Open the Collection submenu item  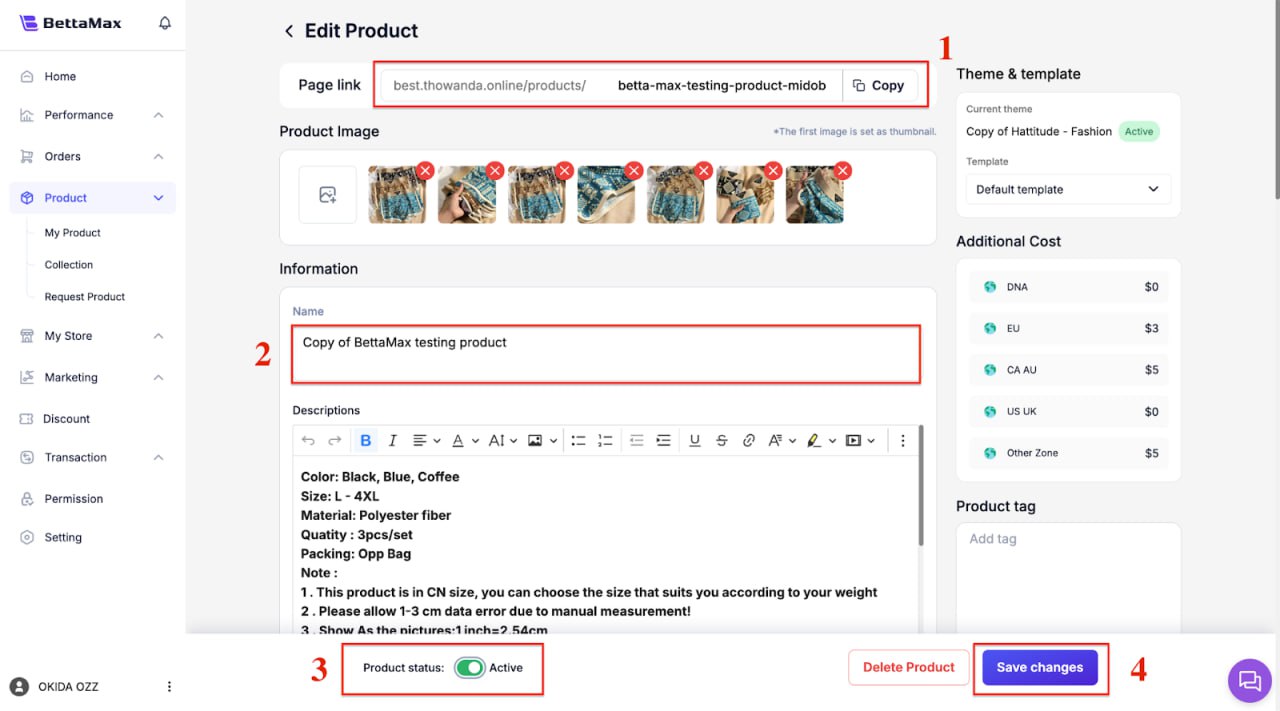(69, 265)
